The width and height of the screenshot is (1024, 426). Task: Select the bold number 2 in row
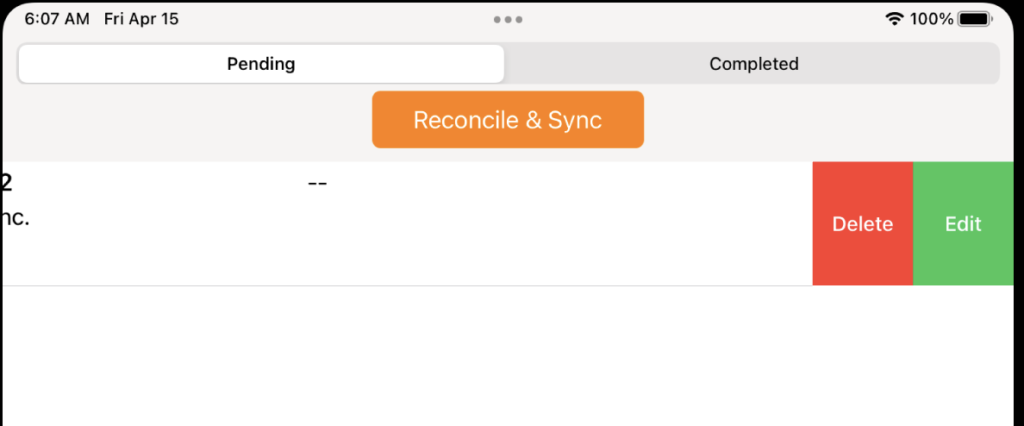[7, 184]
